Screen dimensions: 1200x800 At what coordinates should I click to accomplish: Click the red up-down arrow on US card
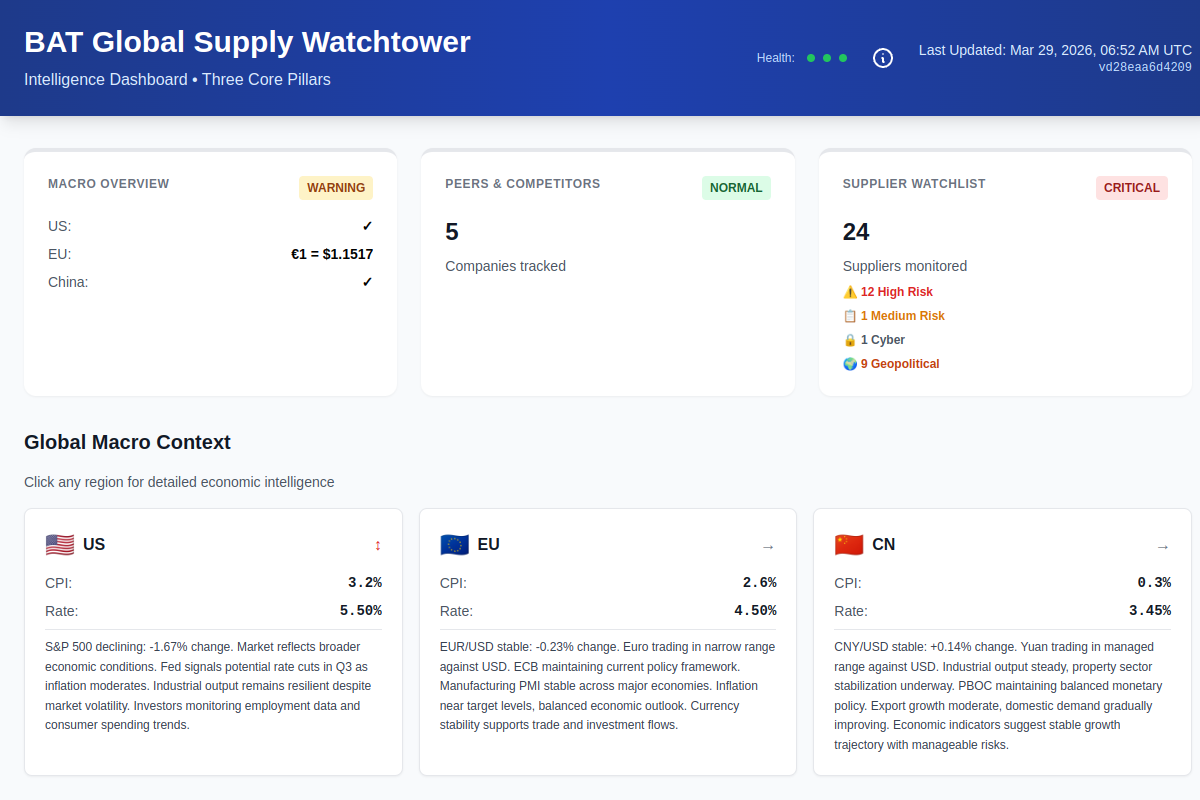click(378, 546)
